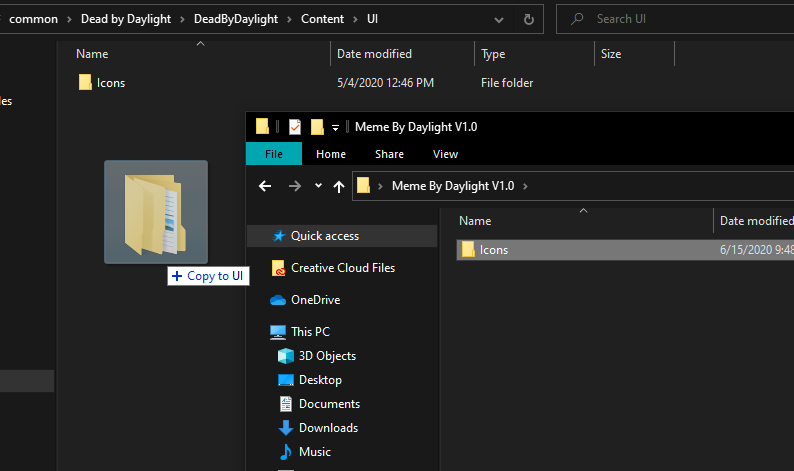Click the 6/15/2020 date cell of Icons
This screenshot has width=794, height=471.
(x=757, y=250)
